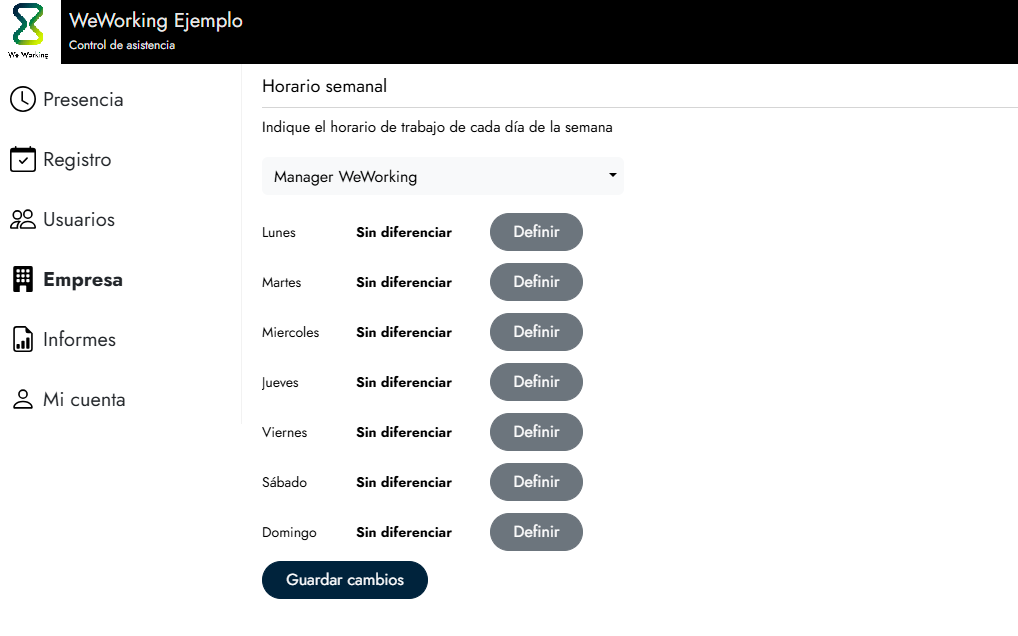Hit Definir for Sábado
The image size is (1018, 636).
click(536, 482)
